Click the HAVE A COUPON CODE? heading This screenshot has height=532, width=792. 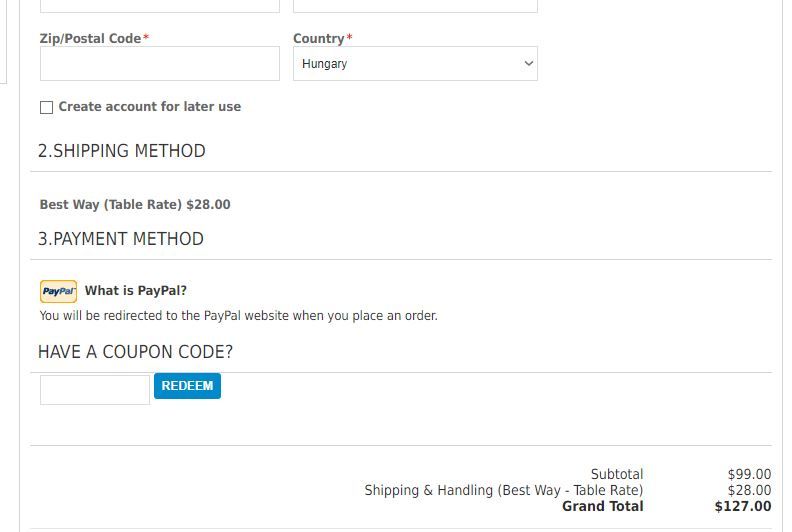135,352
